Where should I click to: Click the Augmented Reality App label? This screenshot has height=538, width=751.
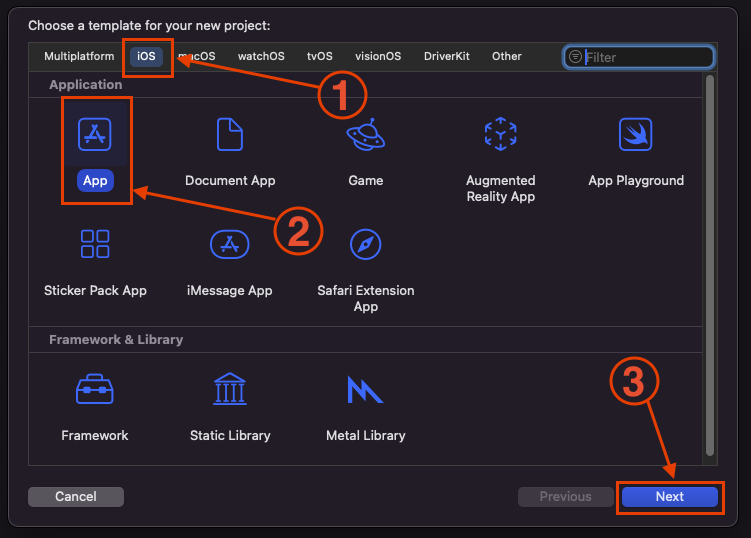(x=501, y=188)
